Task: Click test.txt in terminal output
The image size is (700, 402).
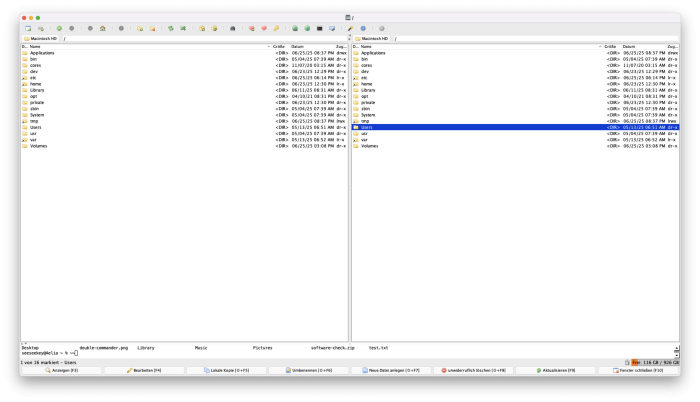Action: [x=379, y=348]
